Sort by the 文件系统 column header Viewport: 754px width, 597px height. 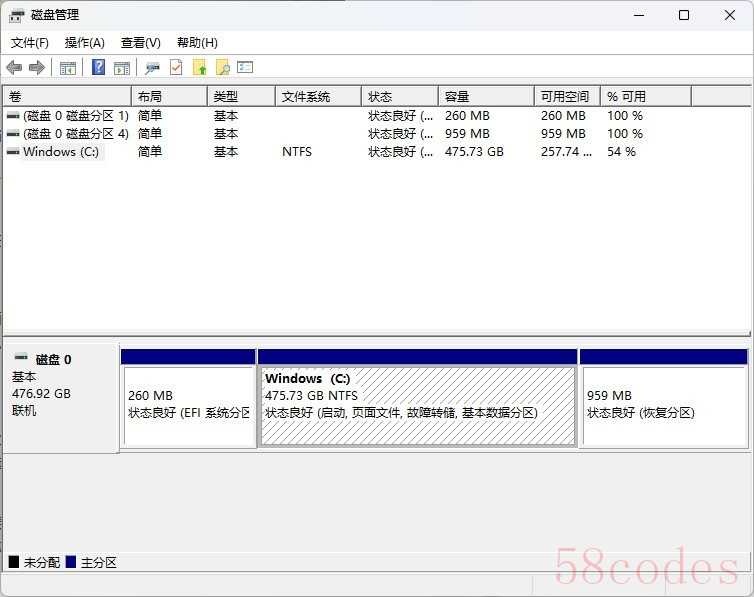(318, 97)
